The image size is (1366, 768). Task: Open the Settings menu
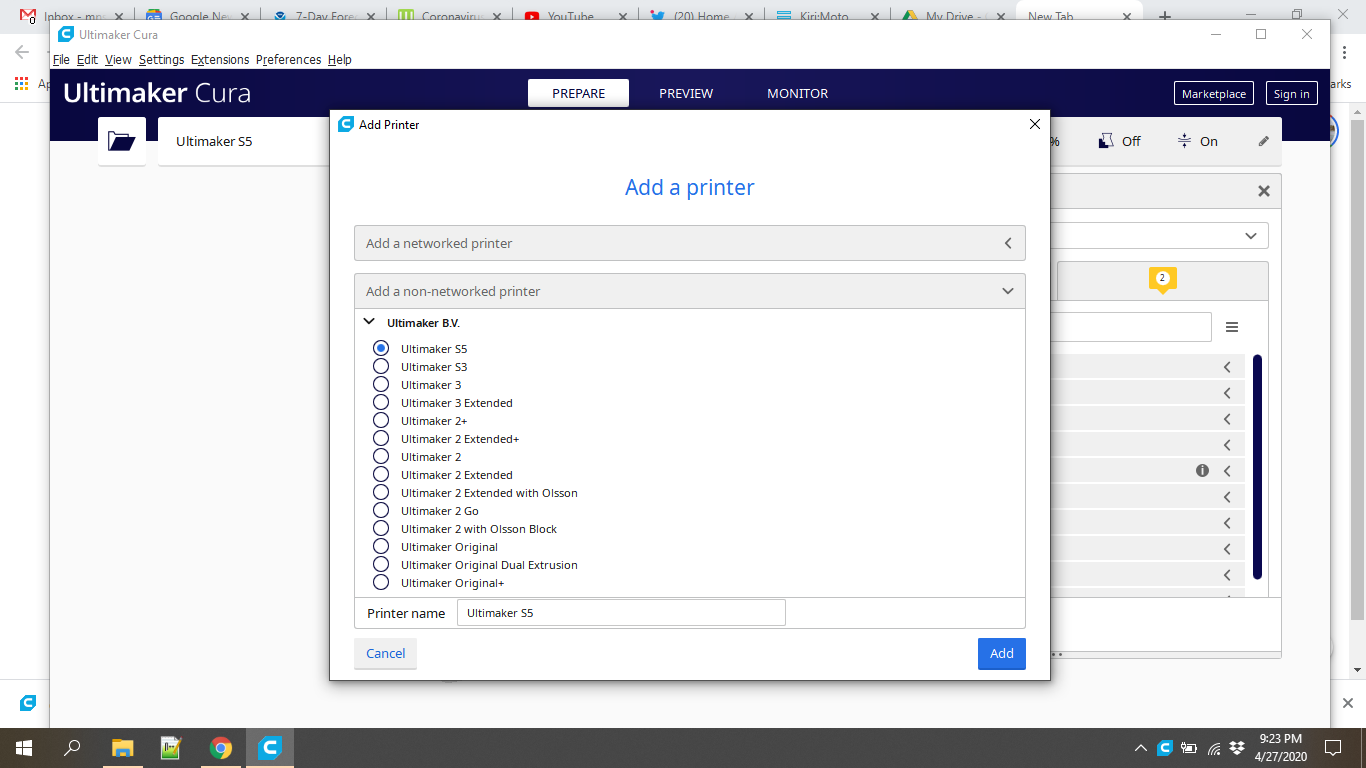point(161,59)
